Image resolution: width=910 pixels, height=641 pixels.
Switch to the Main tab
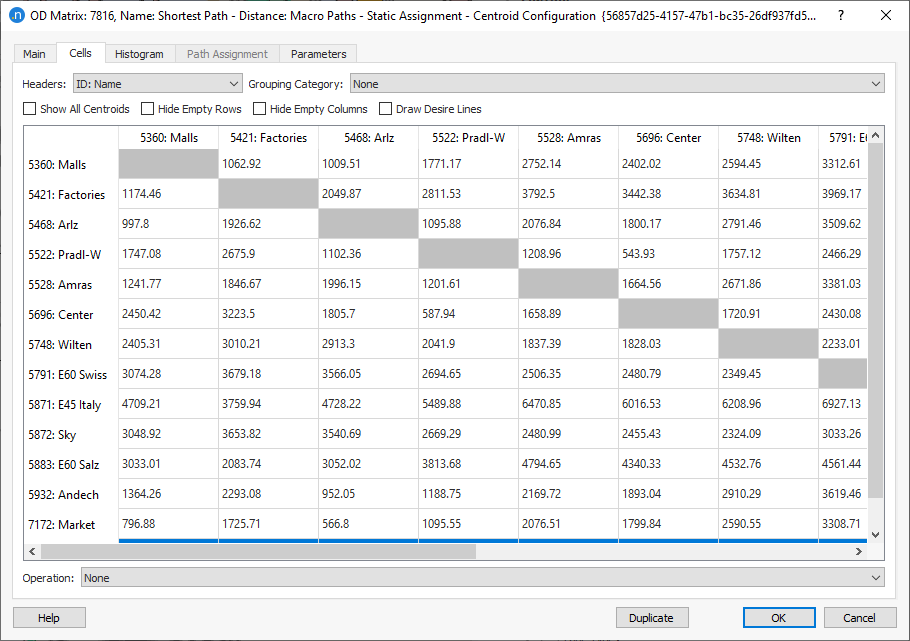[x=34, y=54]
